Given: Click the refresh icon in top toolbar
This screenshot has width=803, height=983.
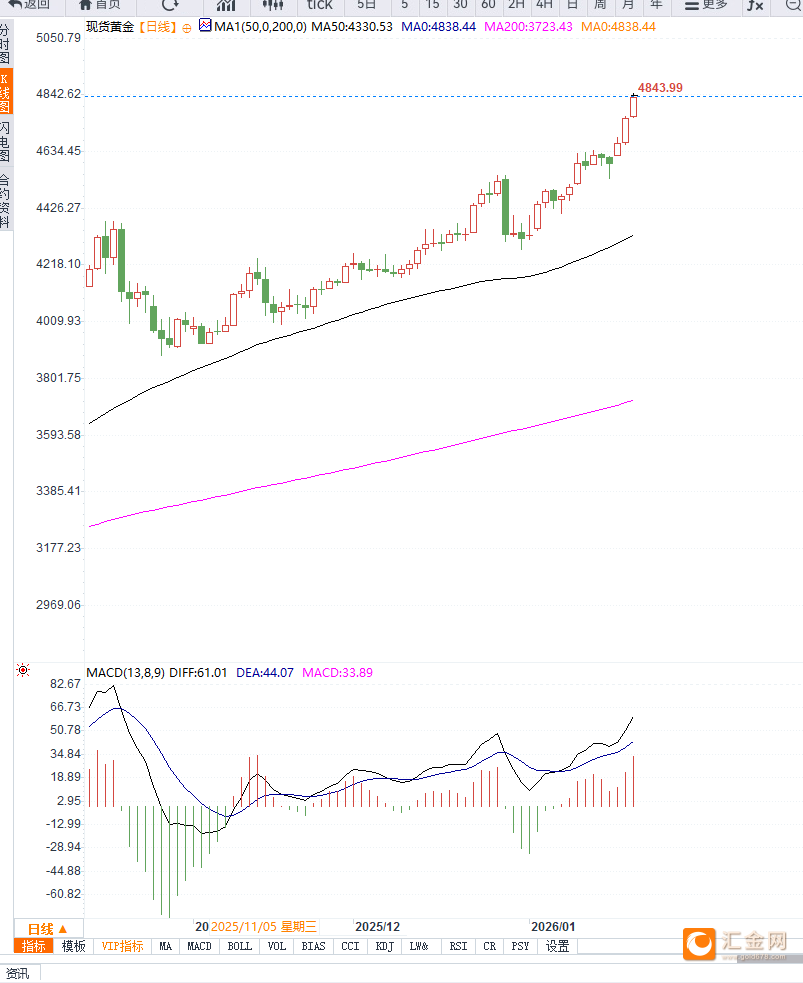Looking at the screenshot, I should point(170,4).
